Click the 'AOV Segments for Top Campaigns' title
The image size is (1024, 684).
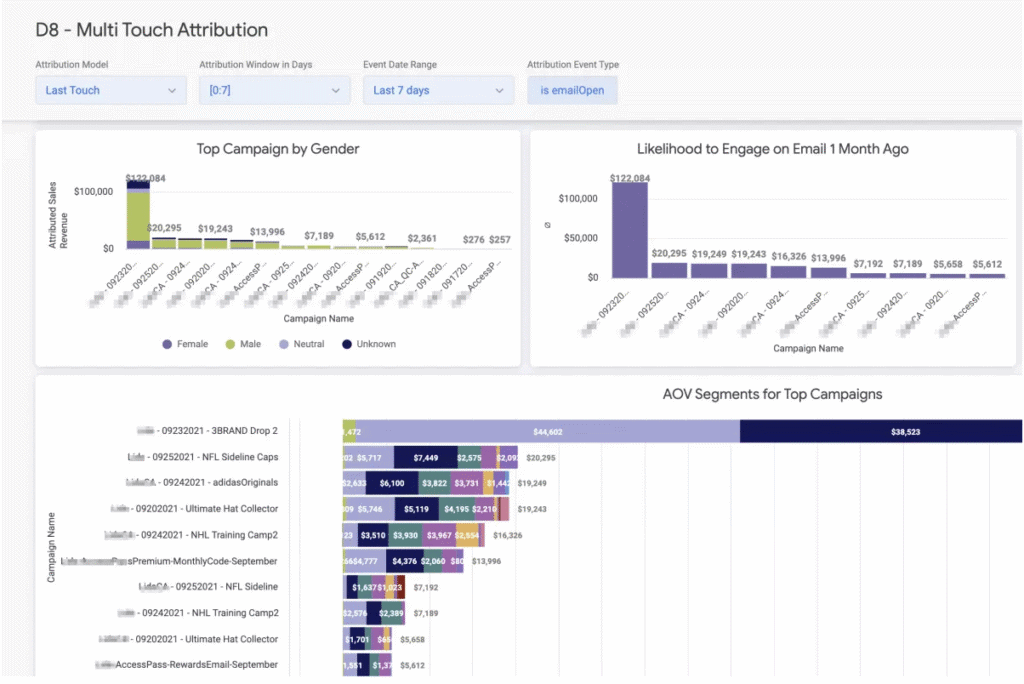[x=772, y=394]
